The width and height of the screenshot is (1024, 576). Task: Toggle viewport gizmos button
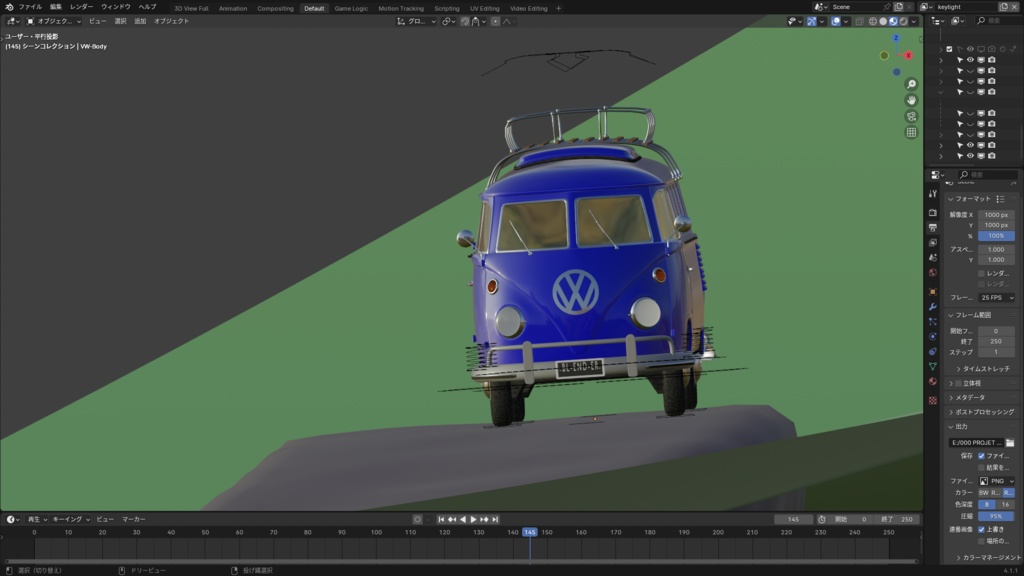811,22
